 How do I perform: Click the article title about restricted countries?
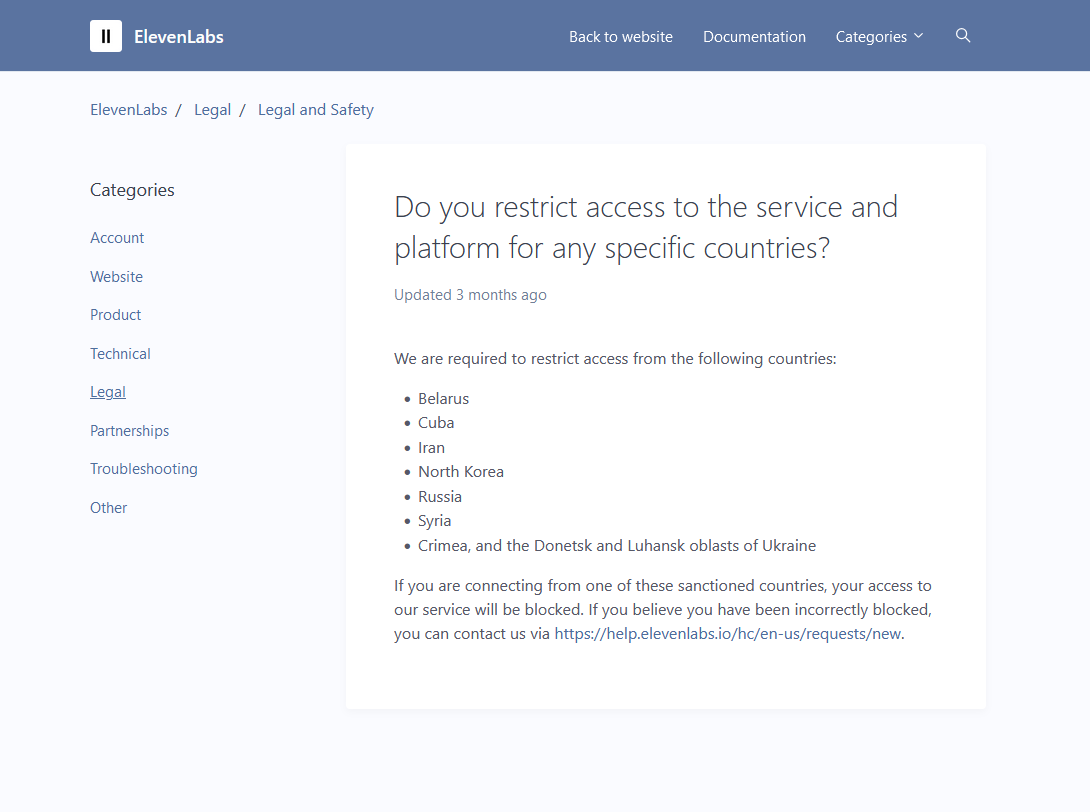(x=646, y=227)
